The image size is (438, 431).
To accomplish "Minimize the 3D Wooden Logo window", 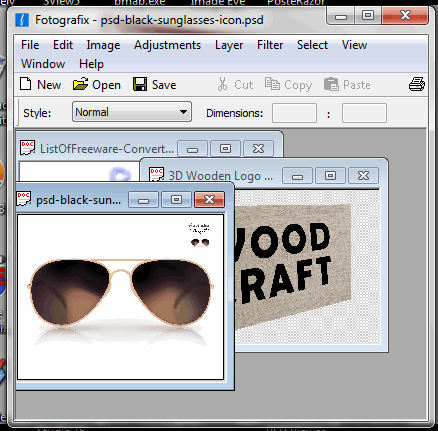I will (x=297, y=176).
